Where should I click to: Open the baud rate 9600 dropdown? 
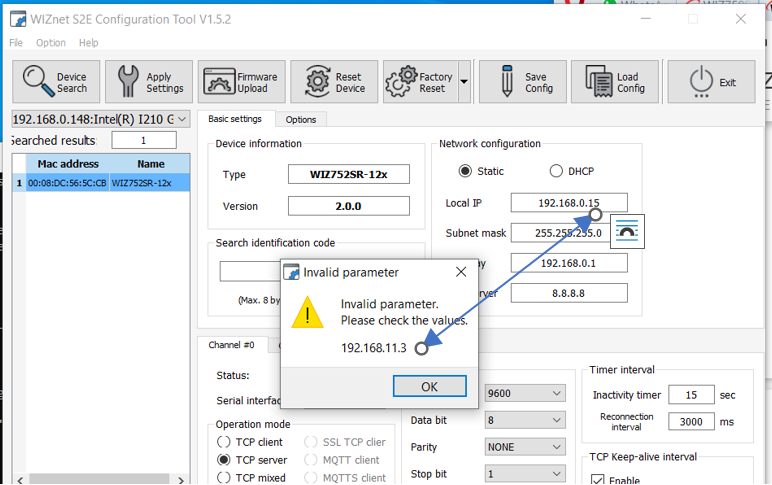point(525,393)
